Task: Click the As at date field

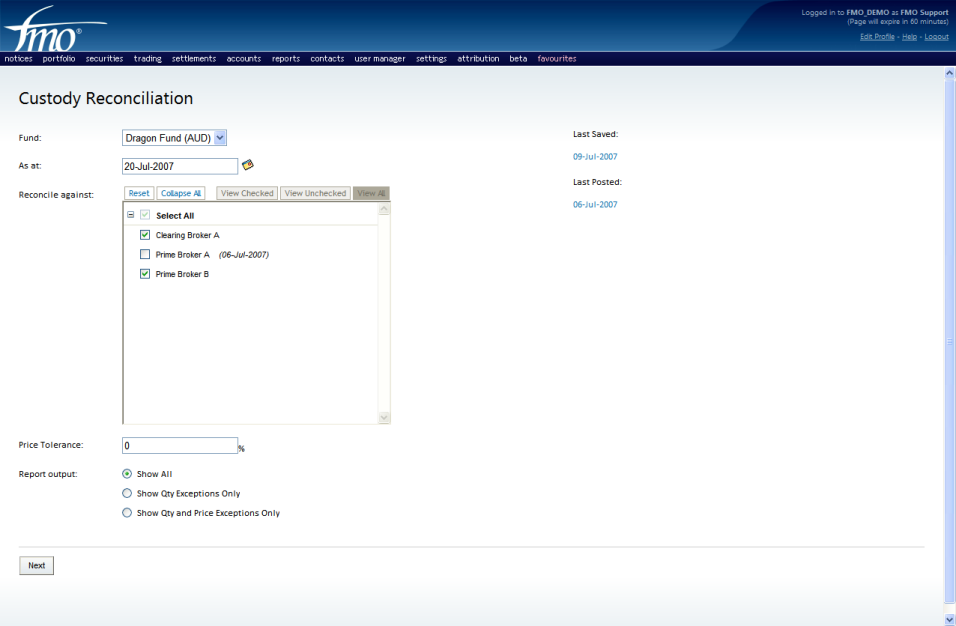Action: click(180, 166)
